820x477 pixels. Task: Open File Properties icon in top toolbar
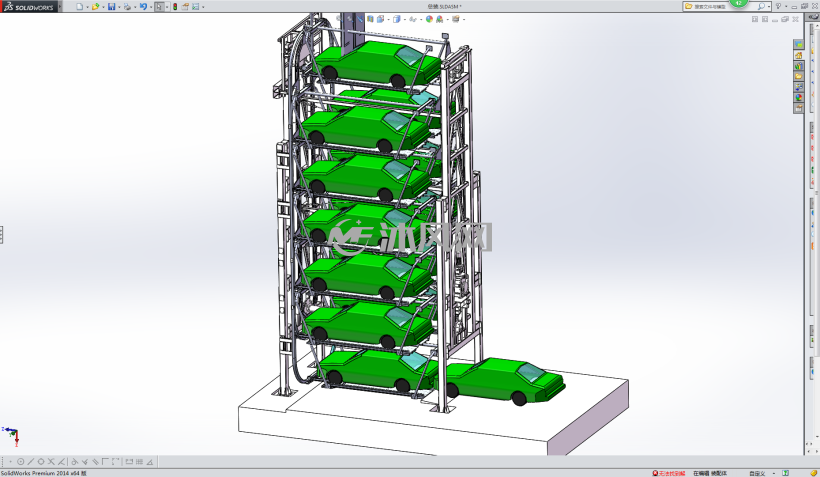[185, 7]
